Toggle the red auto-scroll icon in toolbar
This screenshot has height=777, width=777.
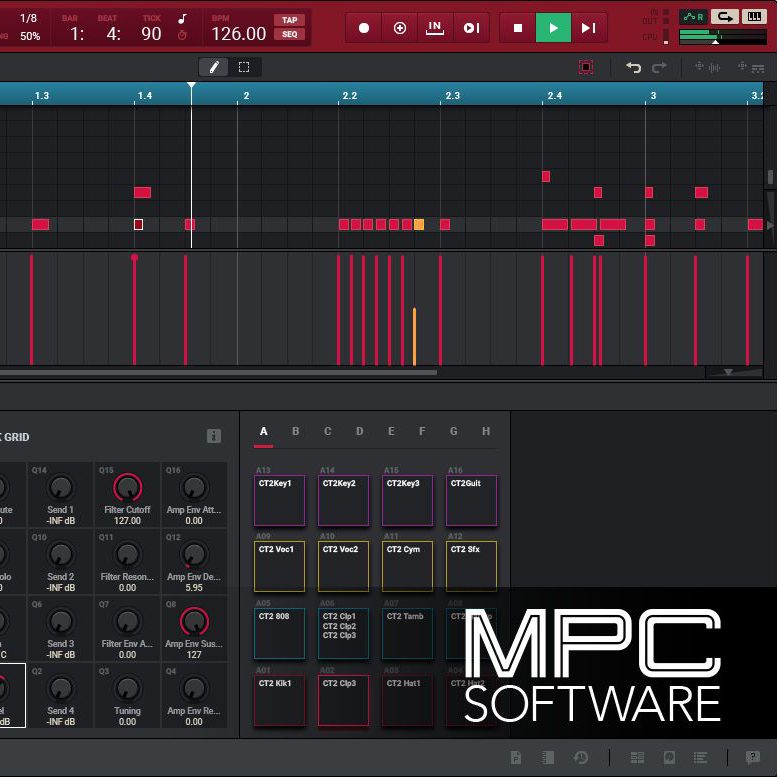586,67
